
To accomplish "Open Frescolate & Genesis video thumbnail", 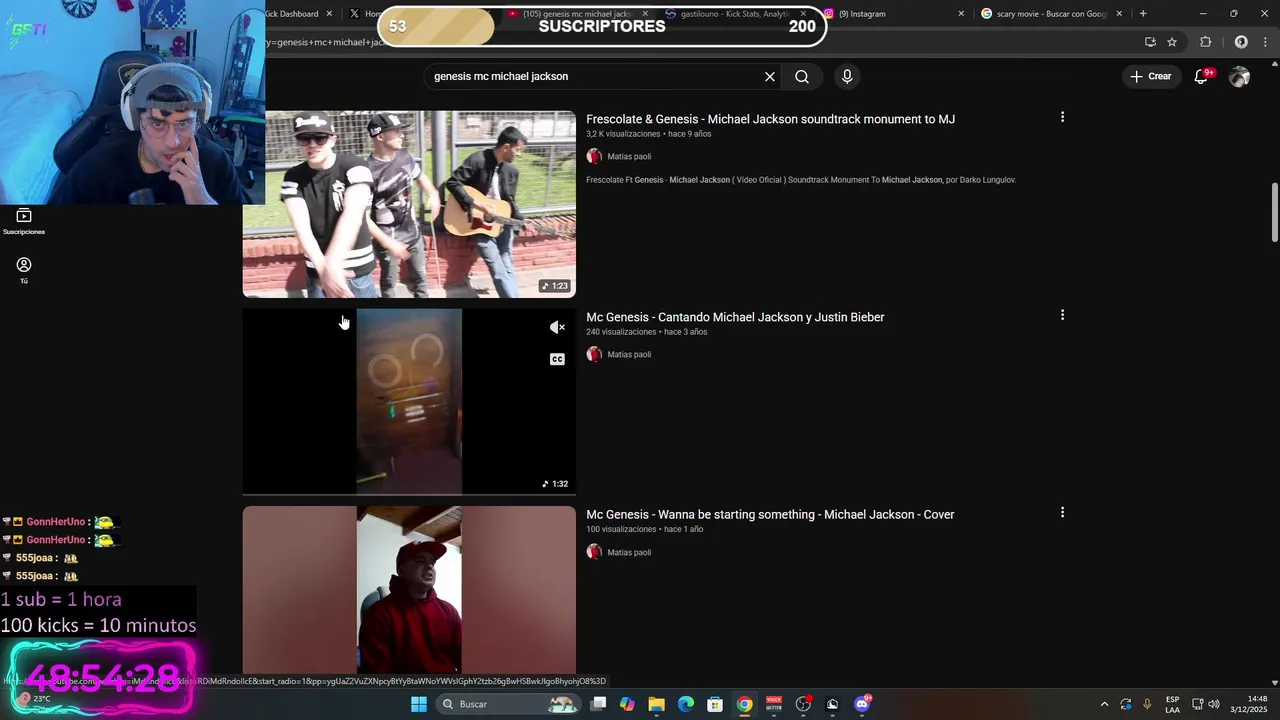I will tap(409, 204).
